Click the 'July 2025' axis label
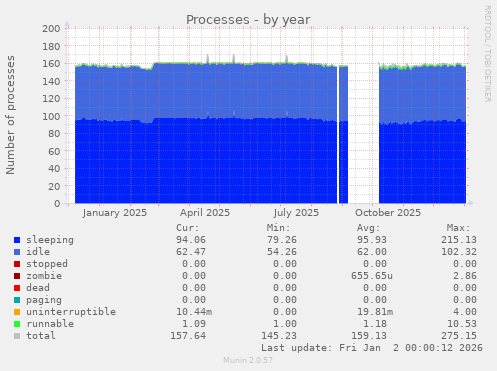The image size is (497, 371). click(296, 213)
